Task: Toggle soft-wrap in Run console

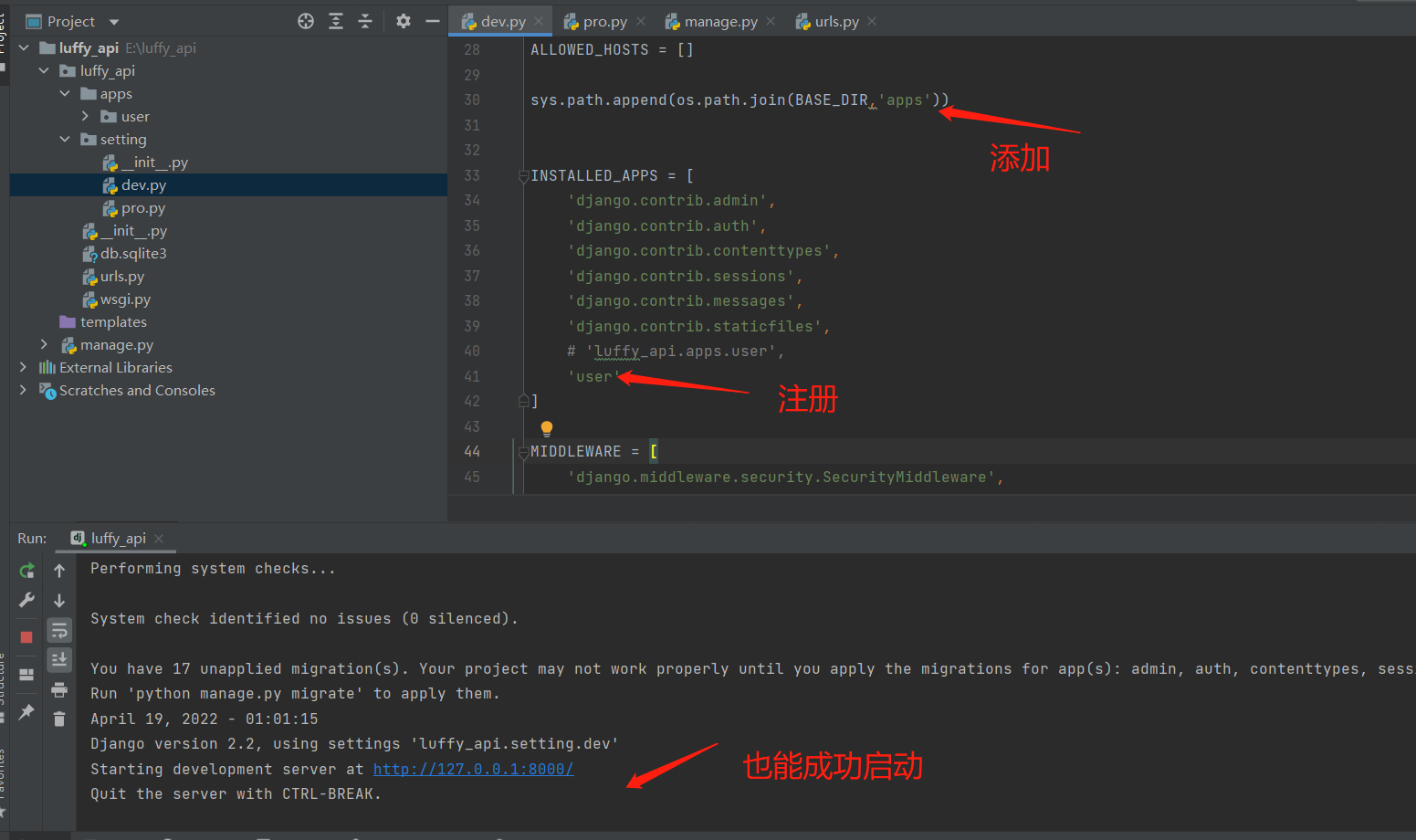Action: (59, 630)
